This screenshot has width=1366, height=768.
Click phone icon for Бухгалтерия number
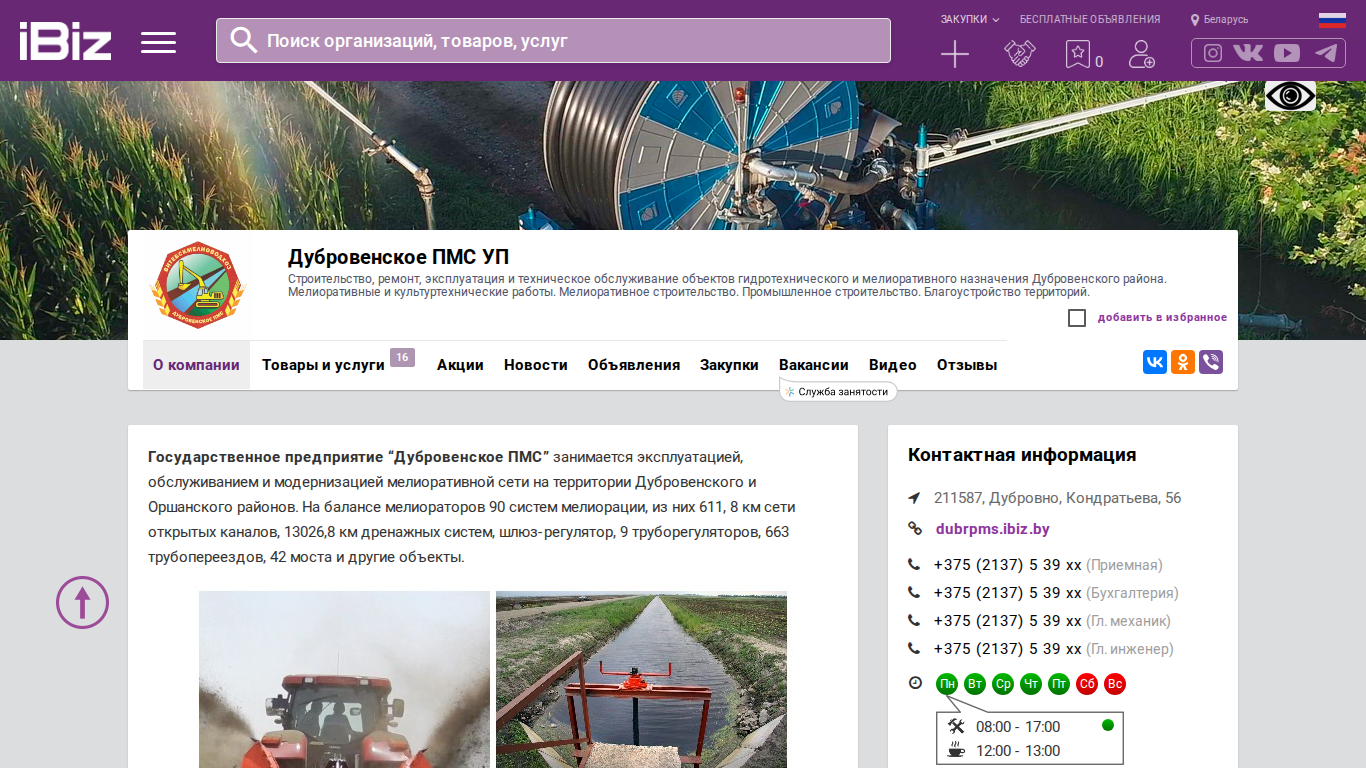tap(914, 593)
